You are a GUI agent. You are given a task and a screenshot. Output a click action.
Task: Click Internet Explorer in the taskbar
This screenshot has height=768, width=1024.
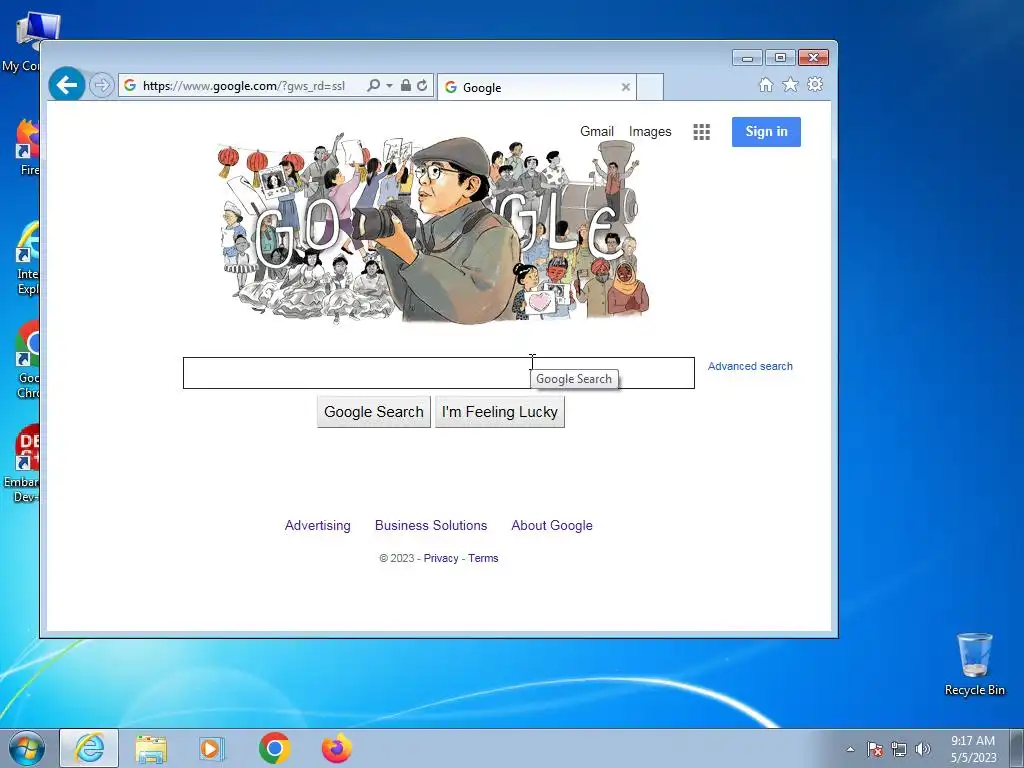[89, 748]
